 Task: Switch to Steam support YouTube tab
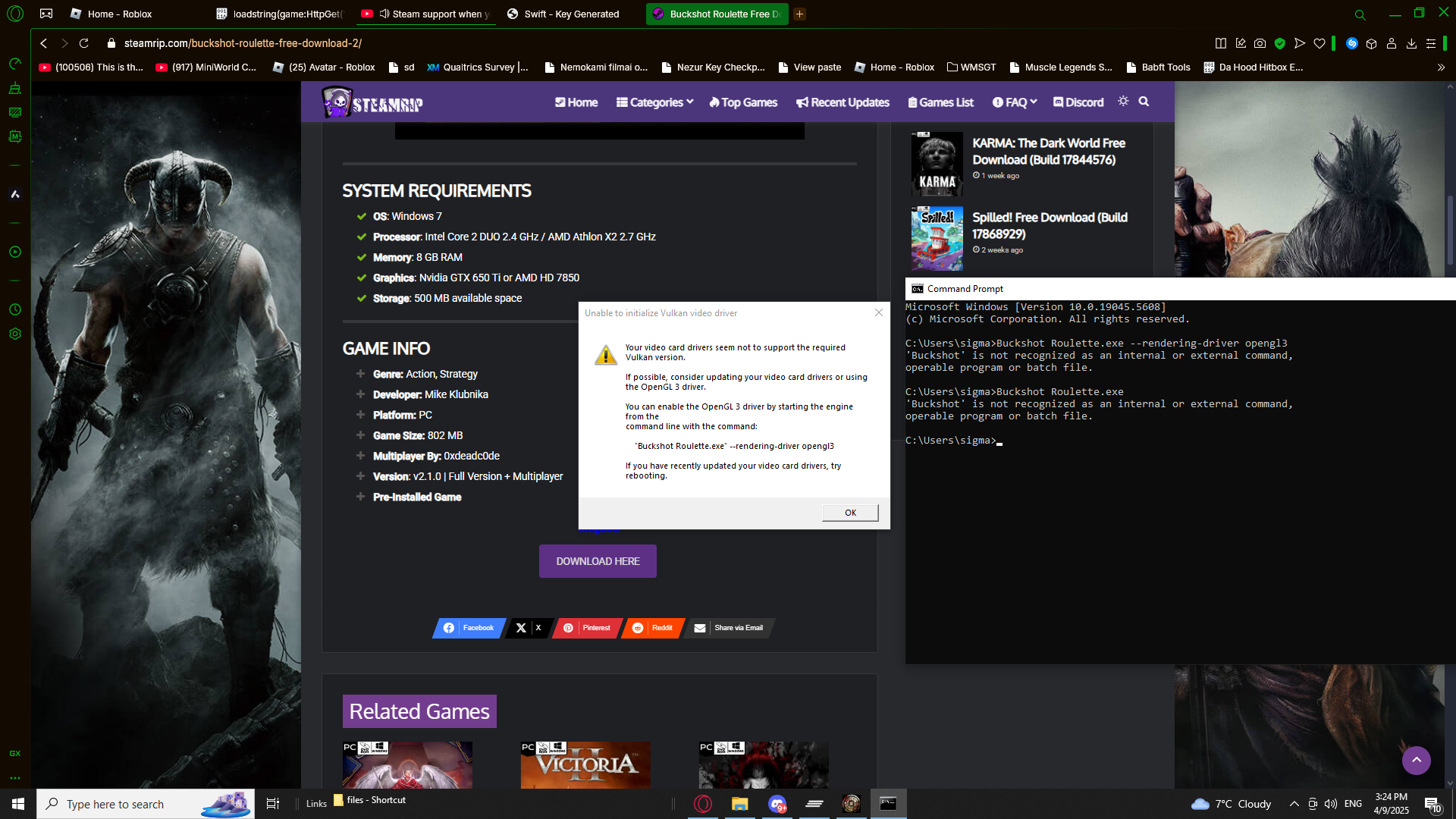(x=425, y=14)
